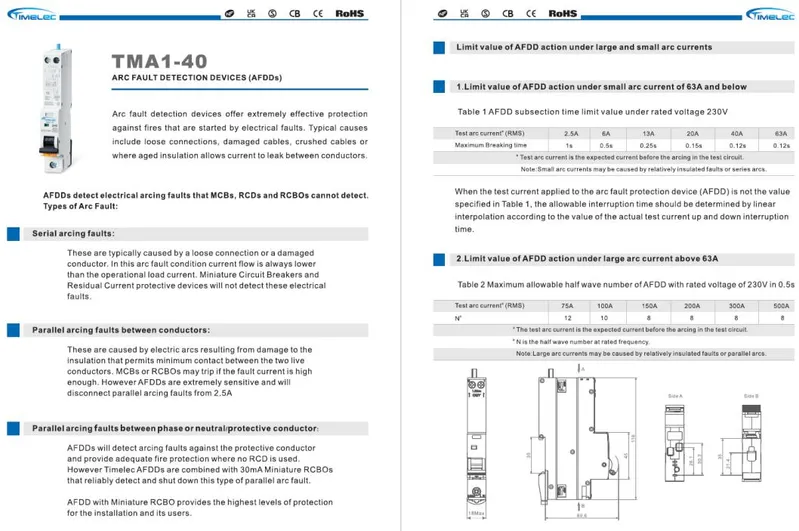Image resolution: width=799 pixels, height=531 pixels.
Task: Click the 'ARC FAULT DETECTION DEVICES (AFDDs)' subtitle
Action: tap(197, 78)
